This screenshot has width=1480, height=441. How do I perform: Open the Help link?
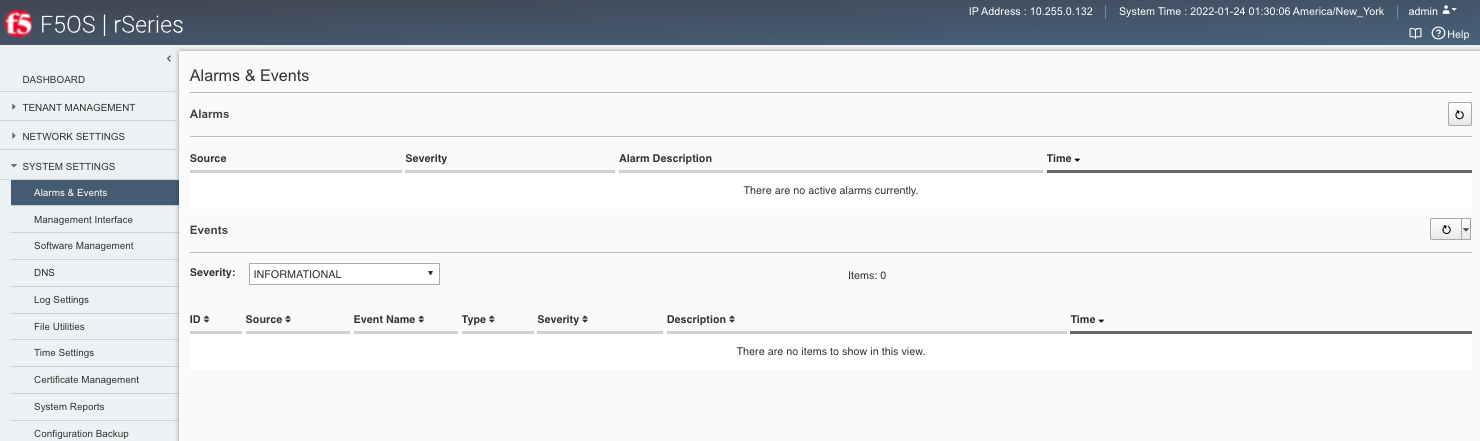coord(1451,34)
